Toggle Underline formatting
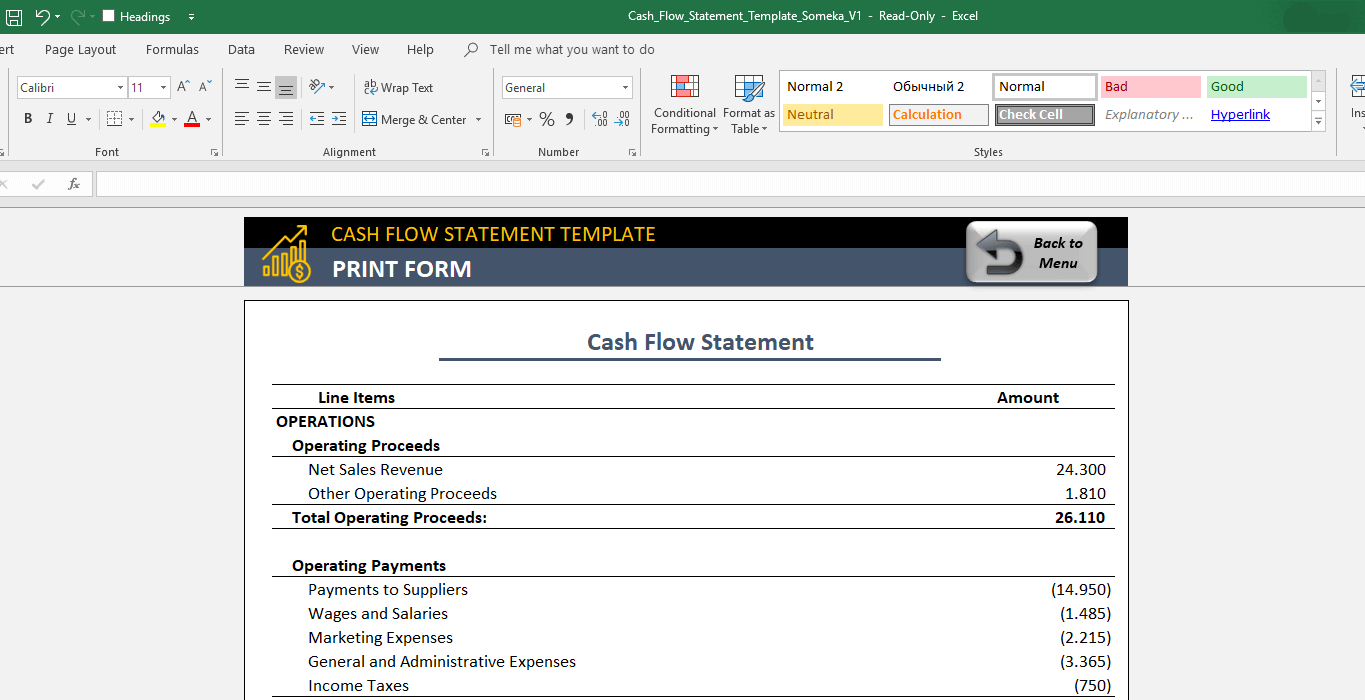The width and height of the screenshot is (1365, 700). pyautogui.click(x=71, y=119)
